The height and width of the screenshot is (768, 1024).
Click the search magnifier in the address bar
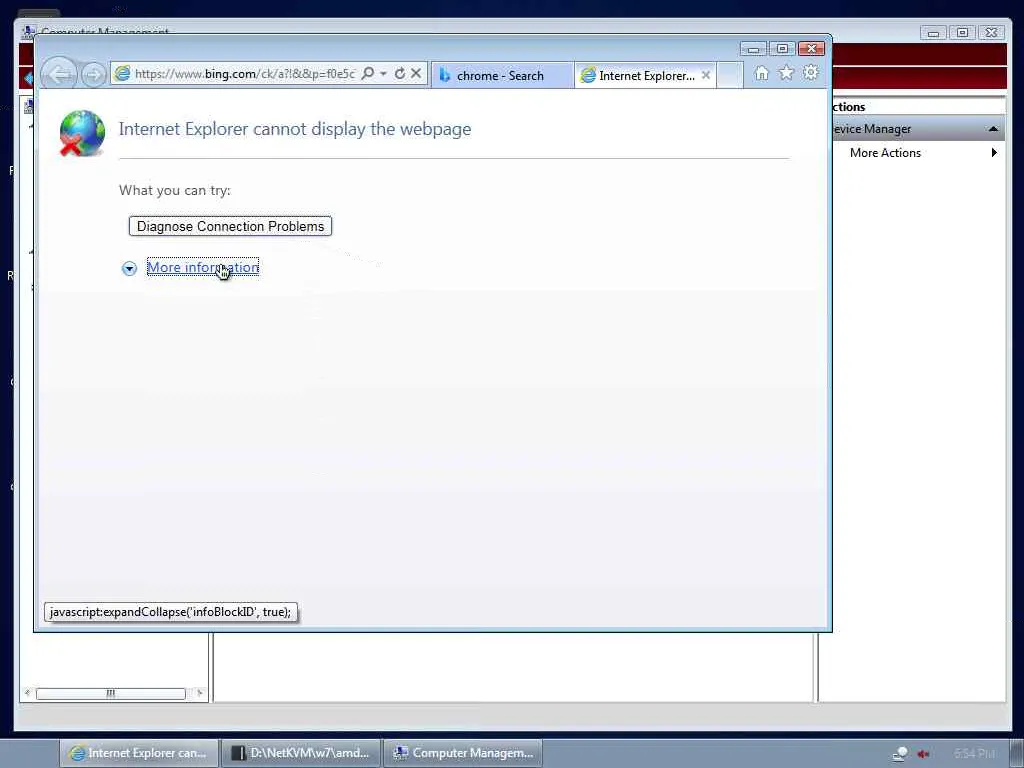368,73
